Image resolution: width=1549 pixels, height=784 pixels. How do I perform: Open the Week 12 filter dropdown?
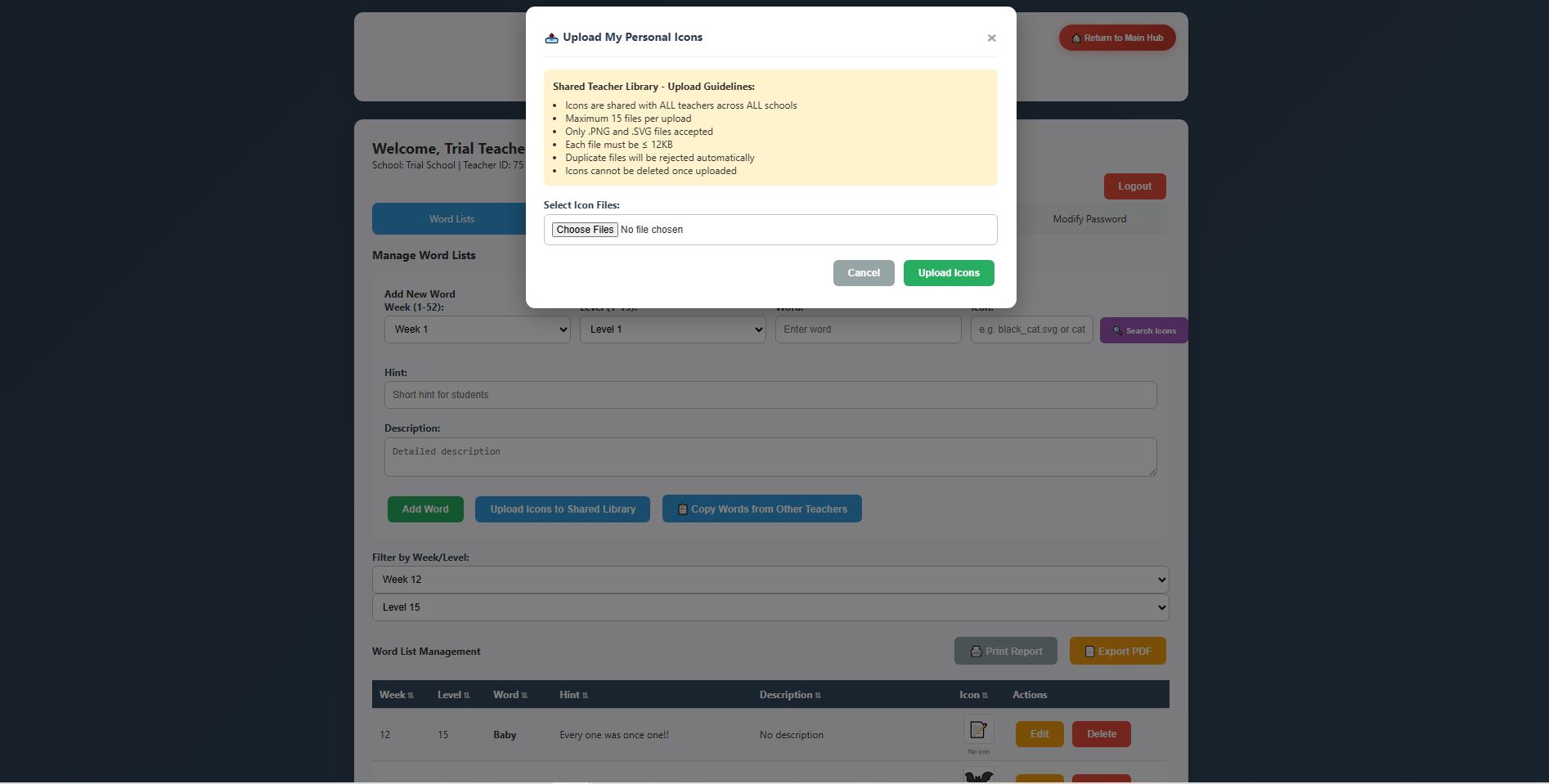[x=770, y=580]
